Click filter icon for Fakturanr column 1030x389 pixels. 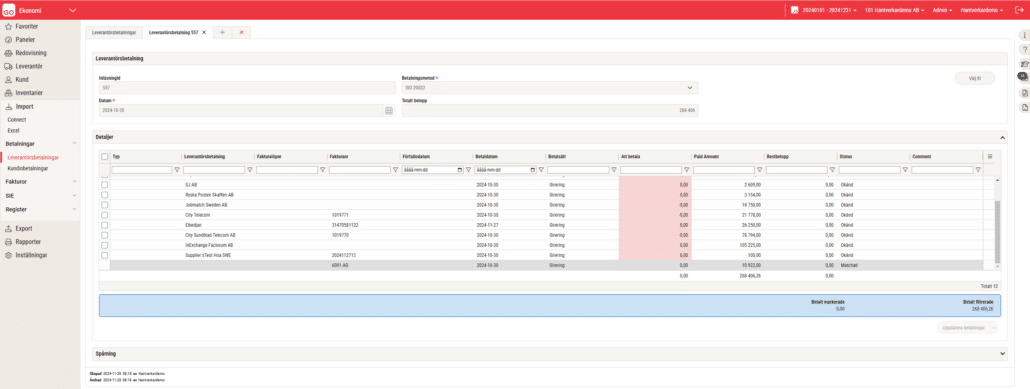(x=395, y=170)
